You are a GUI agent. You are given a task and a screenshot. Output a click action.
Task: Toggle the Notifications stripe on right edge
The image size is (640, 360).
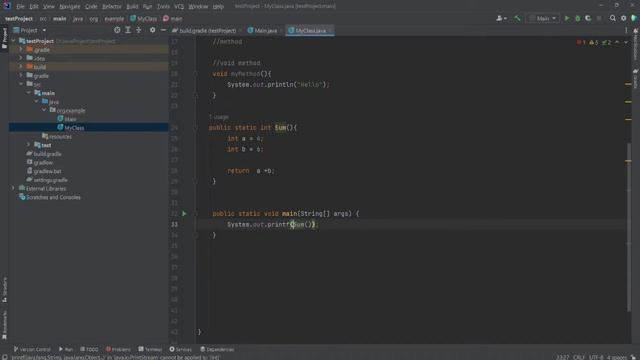[x=636, y=44]
